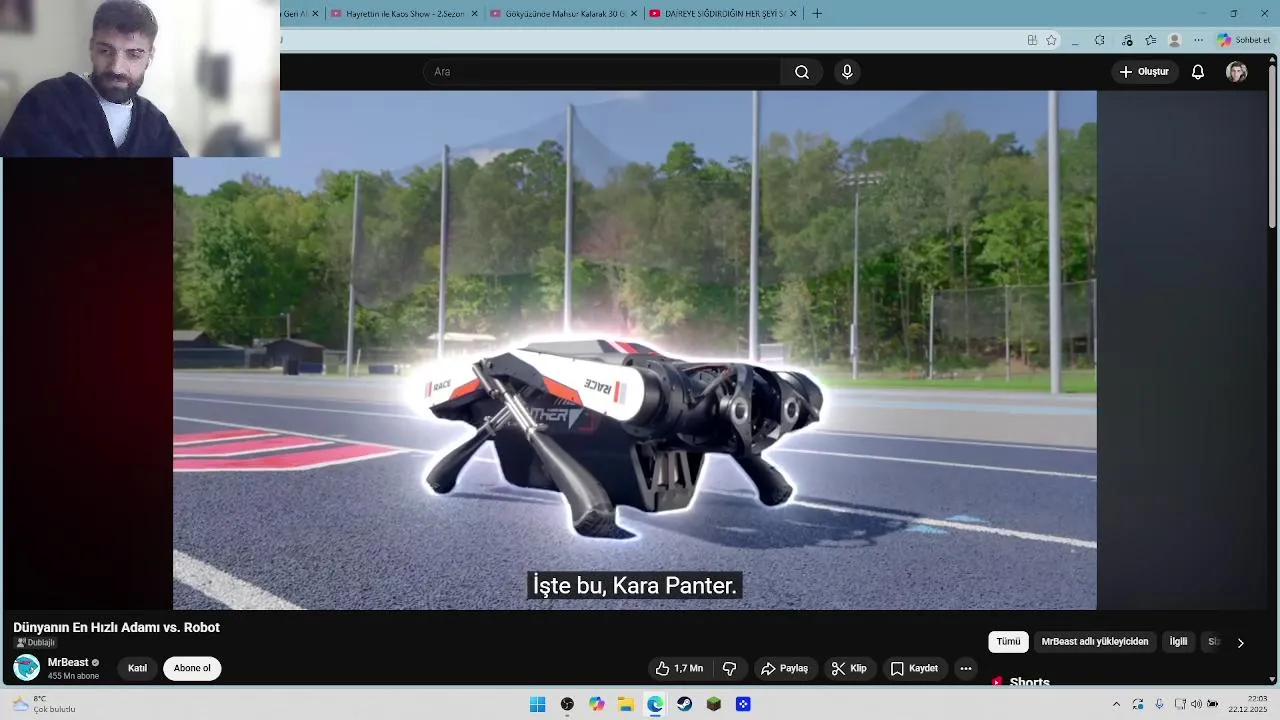The image size is (1280, 720).
Task: Click the Dublajlı dubbed badge
Action: (x=36, y=643)
